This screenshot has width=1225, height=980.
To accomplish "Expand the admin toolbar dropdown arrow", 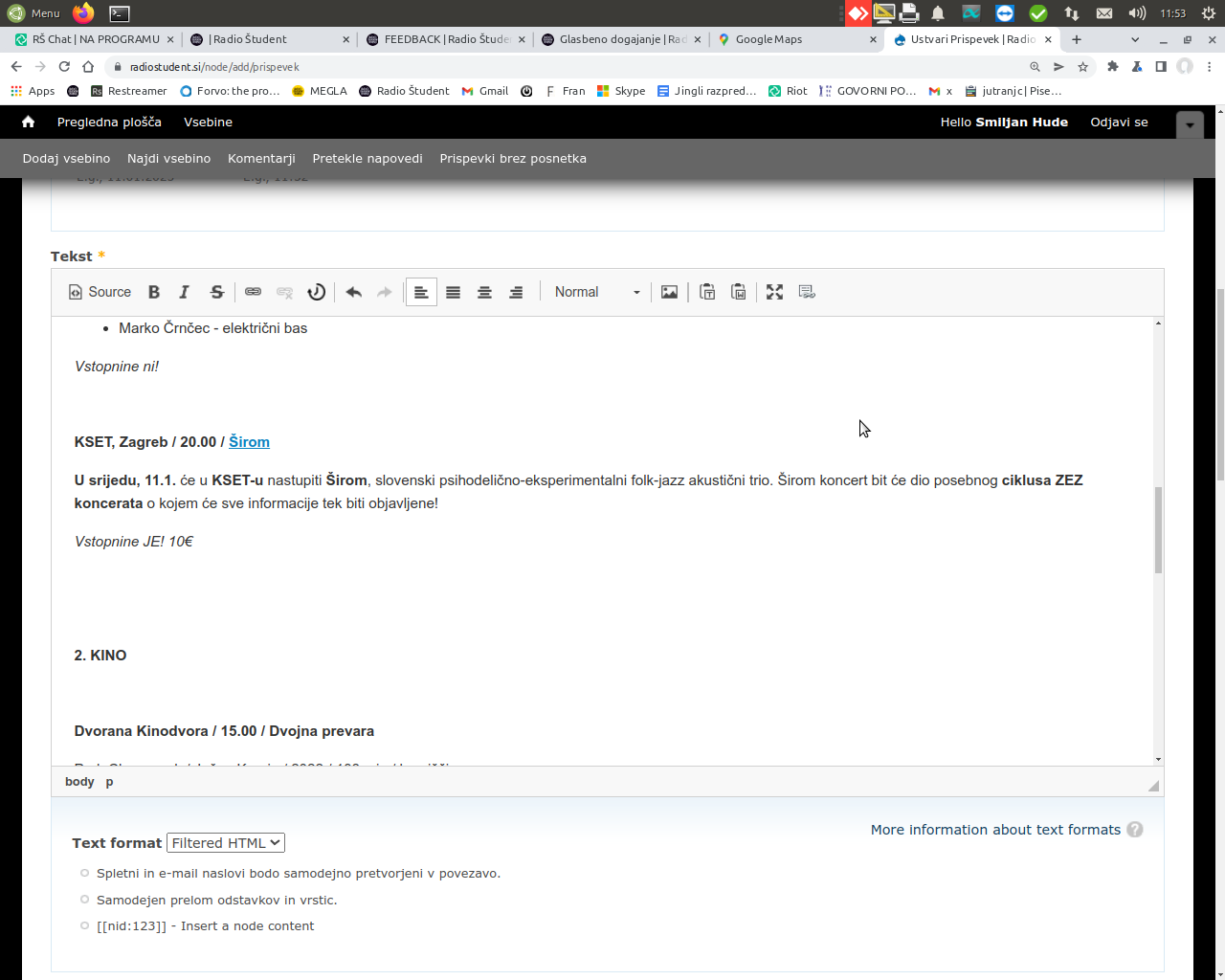I will click(1190, 124).
